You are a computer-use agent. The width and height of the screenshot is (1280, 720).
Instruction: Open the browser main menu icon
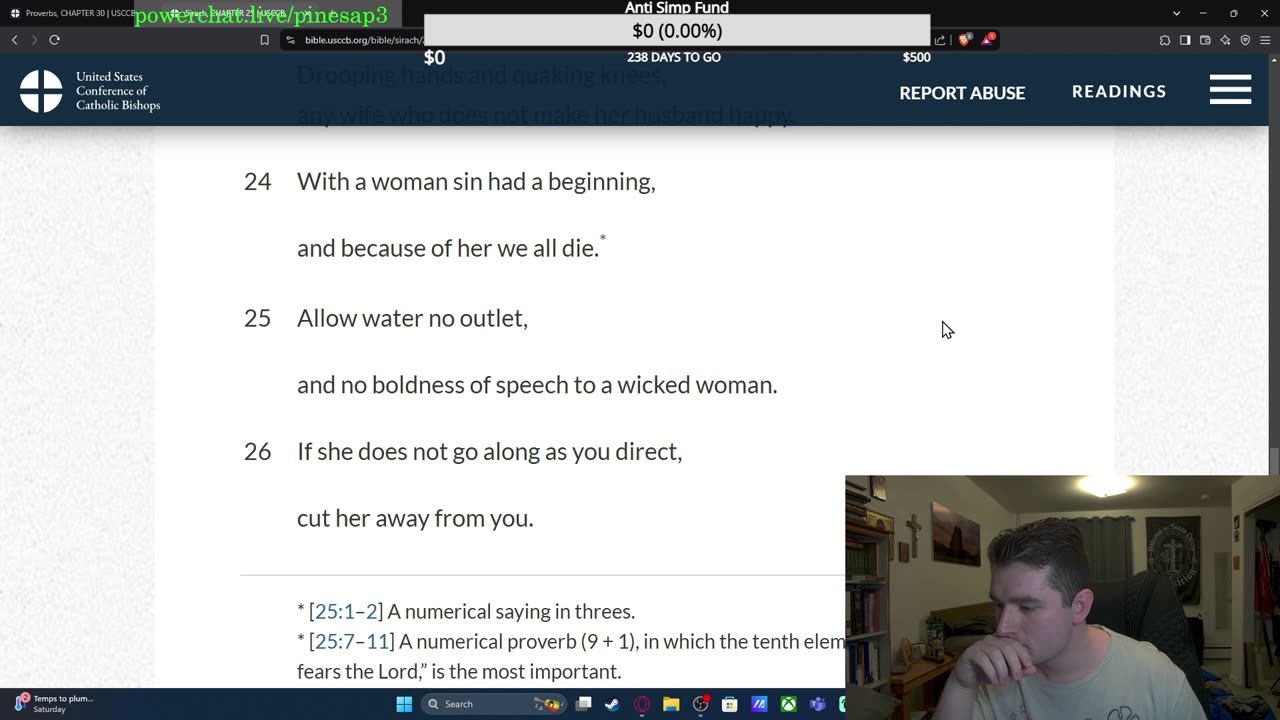[1265, 40]
